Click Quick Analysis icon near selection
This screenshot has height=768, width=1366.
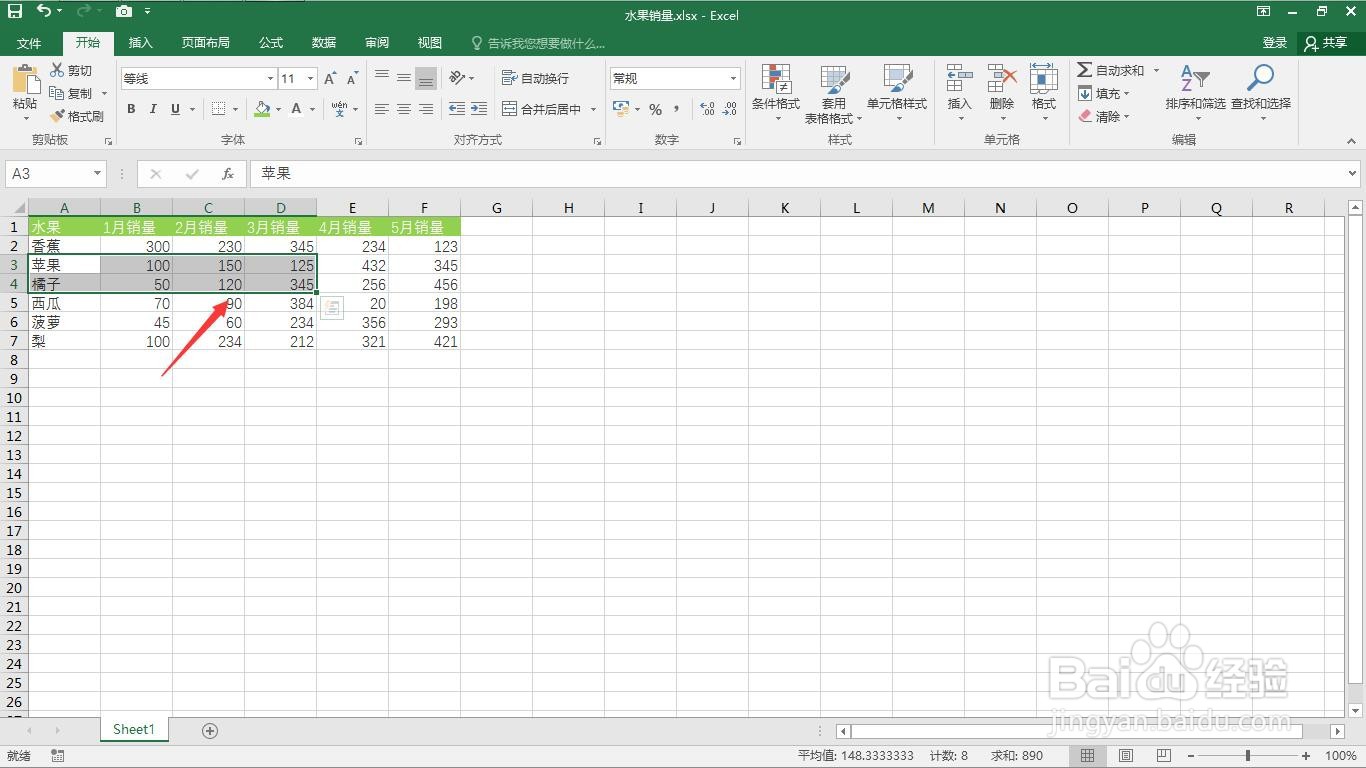coord(331,309)
